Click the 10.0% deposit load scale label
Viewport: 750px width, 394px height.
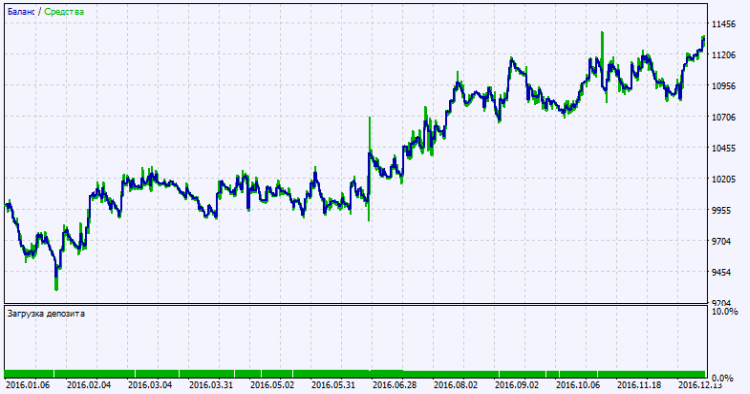(725, 312)
